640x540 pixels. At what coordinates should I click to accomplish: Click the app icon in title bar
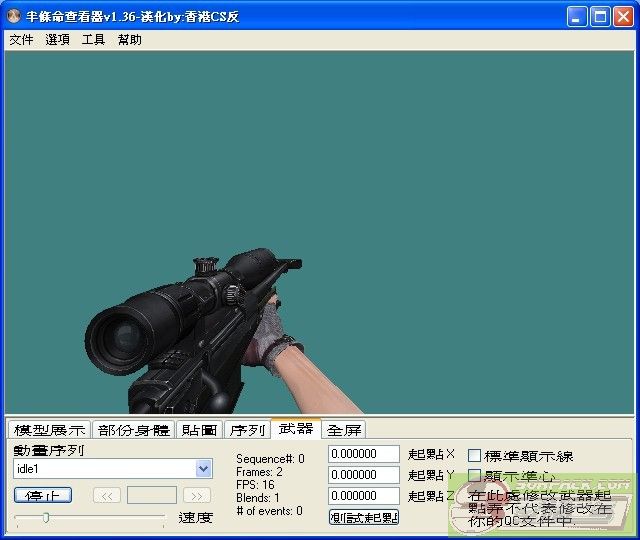(x=13, y=16)
